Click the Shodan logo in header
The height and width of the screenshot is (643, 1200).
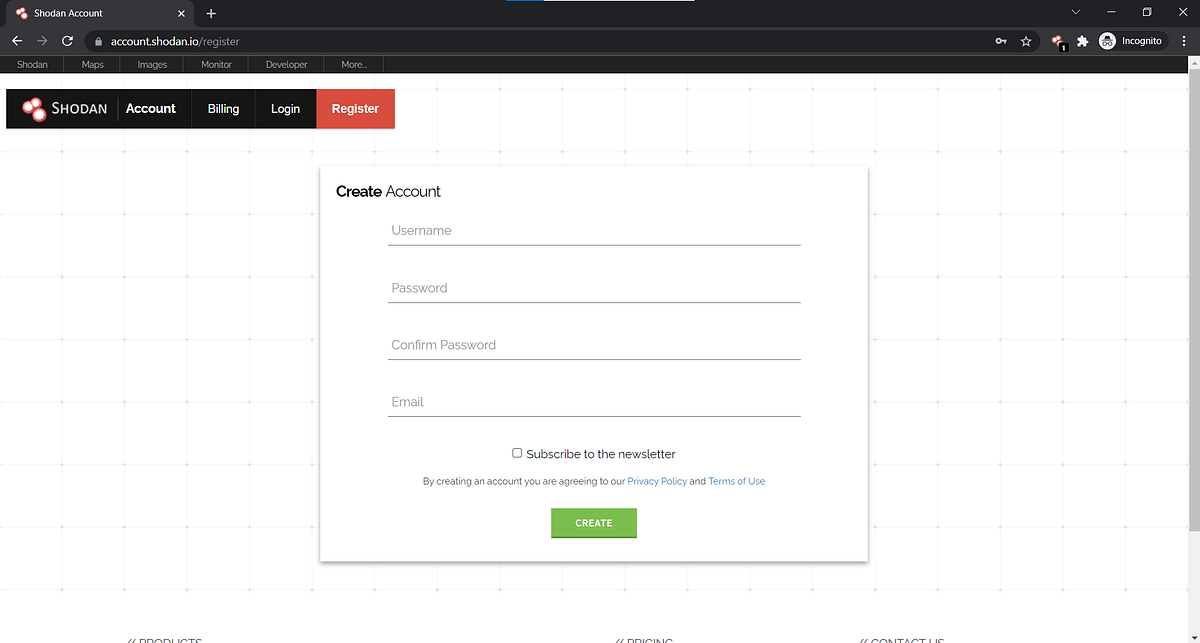click(x=65, y=109)
